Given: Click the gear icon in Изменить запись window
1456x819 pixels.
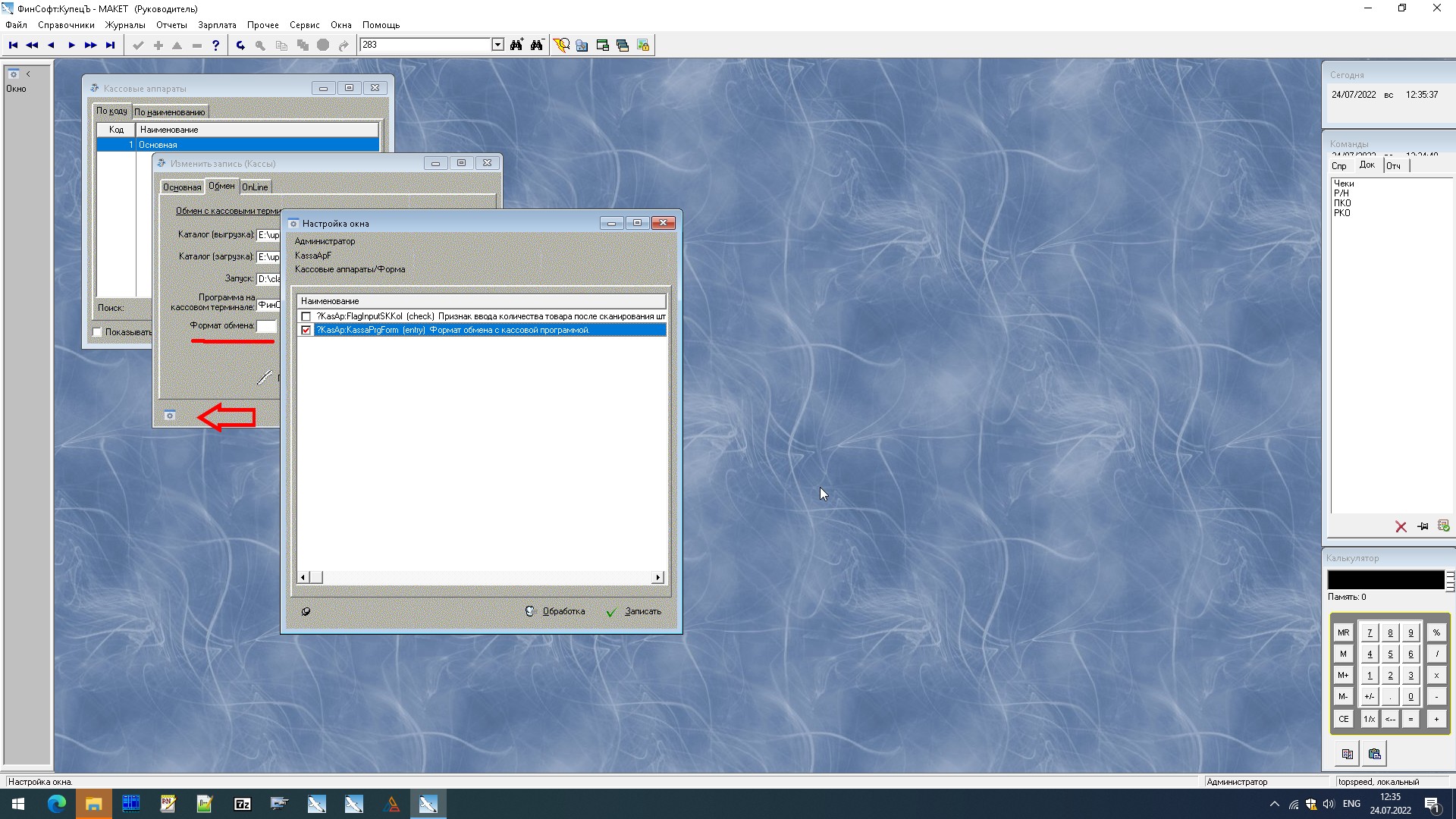Looking at the screenshot, I should coord(170,416).
